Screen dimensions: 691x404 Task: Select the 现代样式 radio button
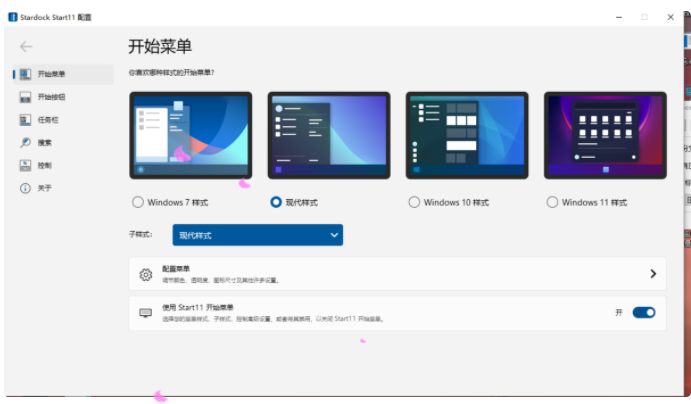pyautogui.click(x=276, y=202)
